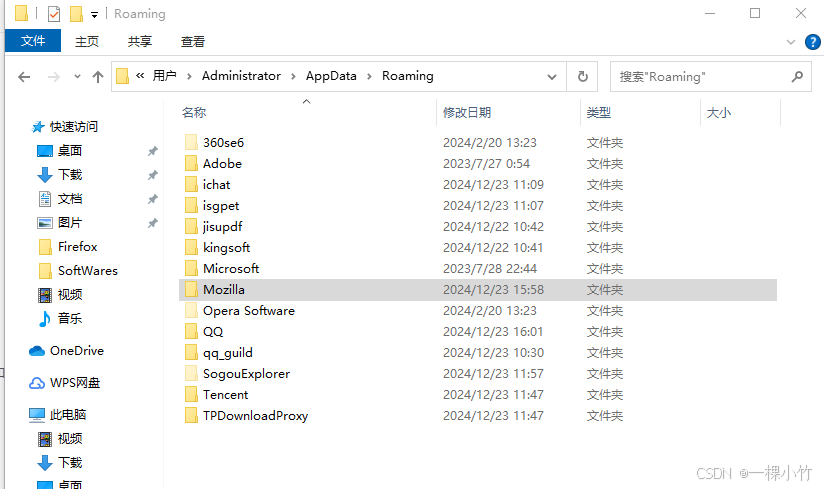Select the 360se6 folder icon
This screenshot has height=489, width=824.
click(191, 142)
